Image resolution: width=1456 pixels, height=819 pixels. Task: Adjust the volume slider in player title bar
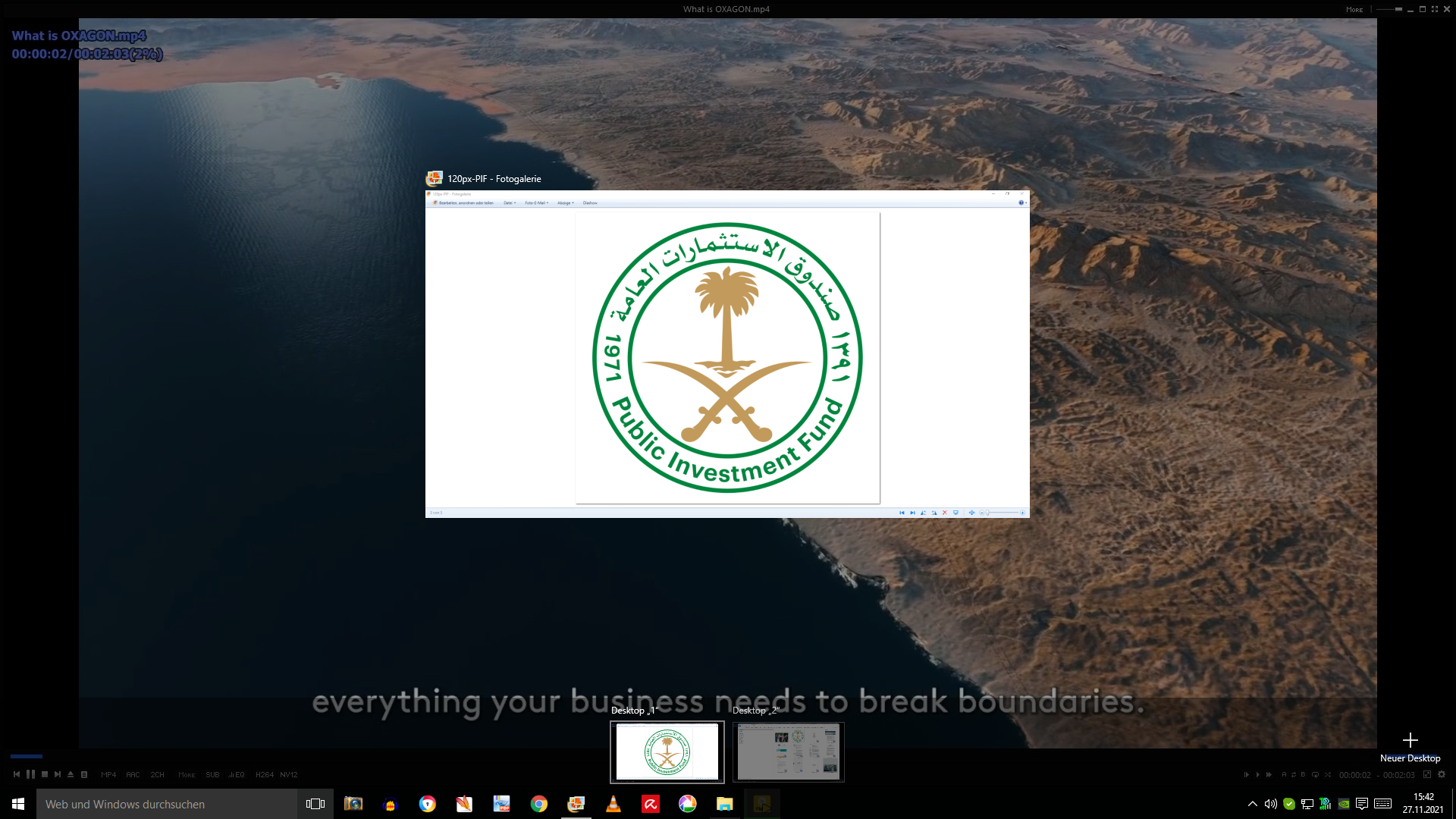[x=1389, y=9]
